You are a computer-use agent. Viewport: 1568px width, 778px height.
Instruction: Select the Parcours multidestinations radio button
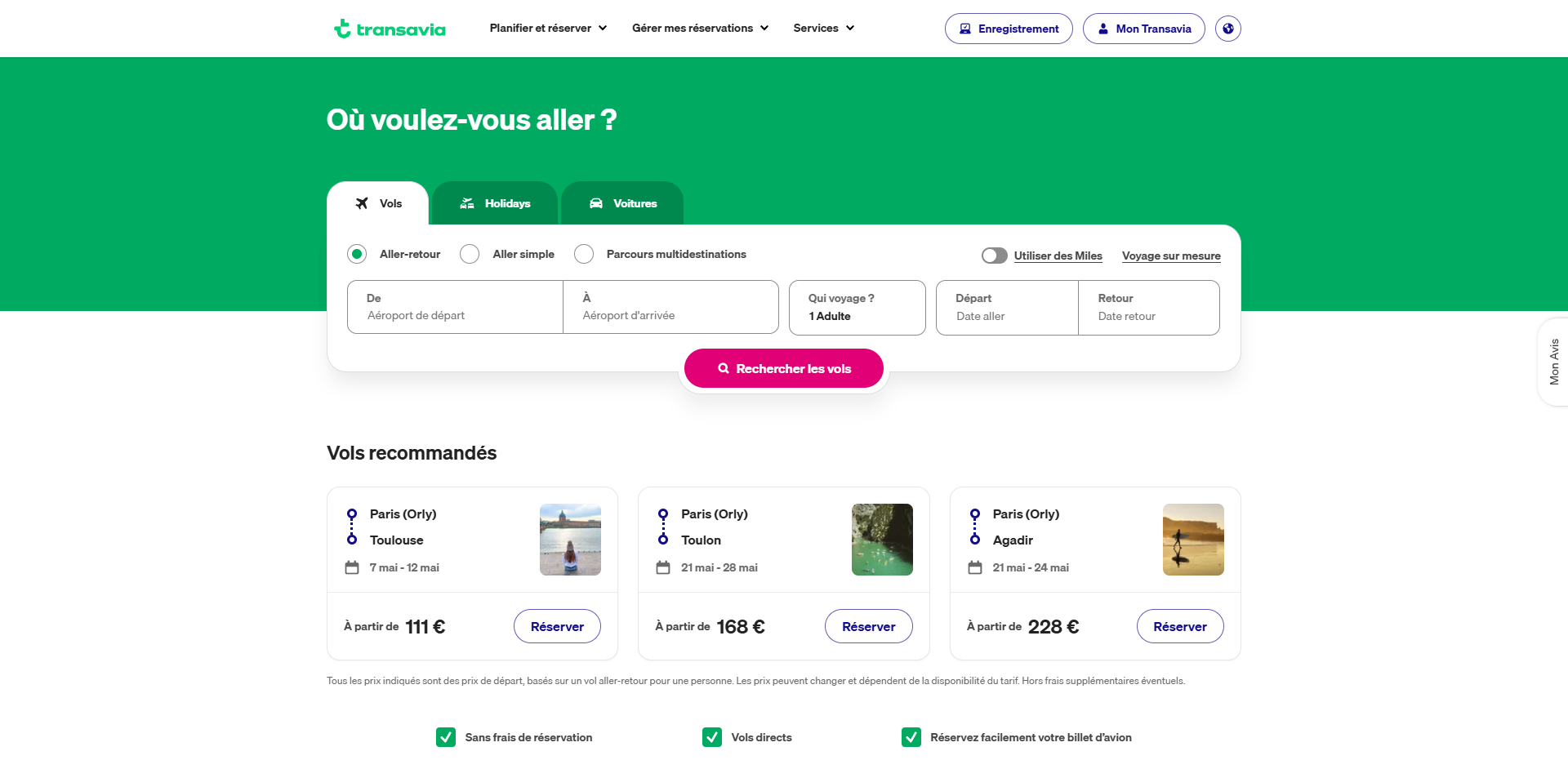click(584, 254)
